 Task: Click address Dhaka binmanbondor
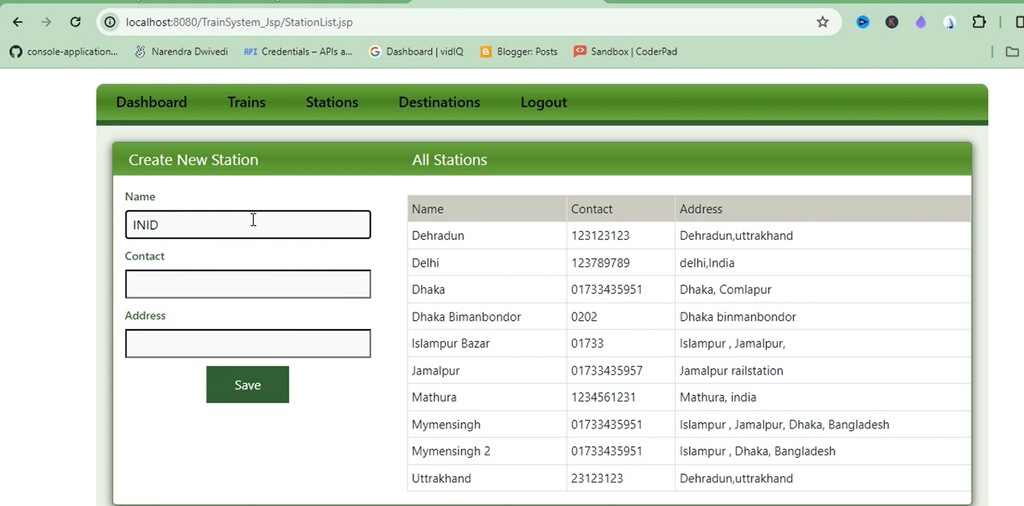click(x=737, y=317)
